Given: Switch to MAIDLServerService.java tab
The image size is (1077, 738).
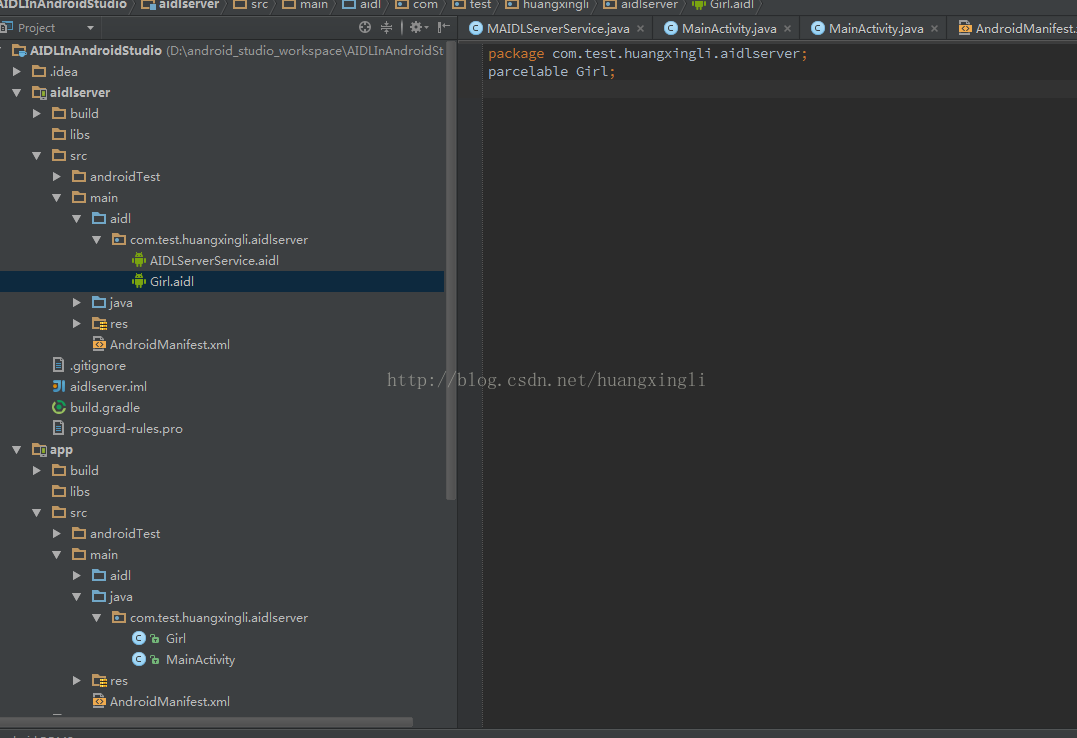Looking at the screenshot, I should 558,28.
